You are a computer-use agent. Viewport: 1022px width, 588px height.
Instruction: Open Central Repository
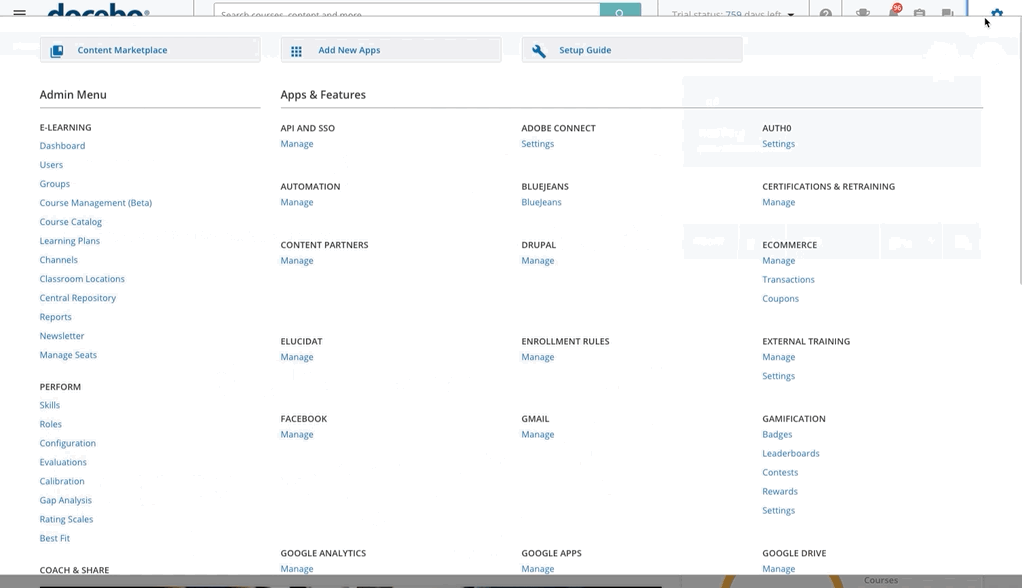[78, 298]
